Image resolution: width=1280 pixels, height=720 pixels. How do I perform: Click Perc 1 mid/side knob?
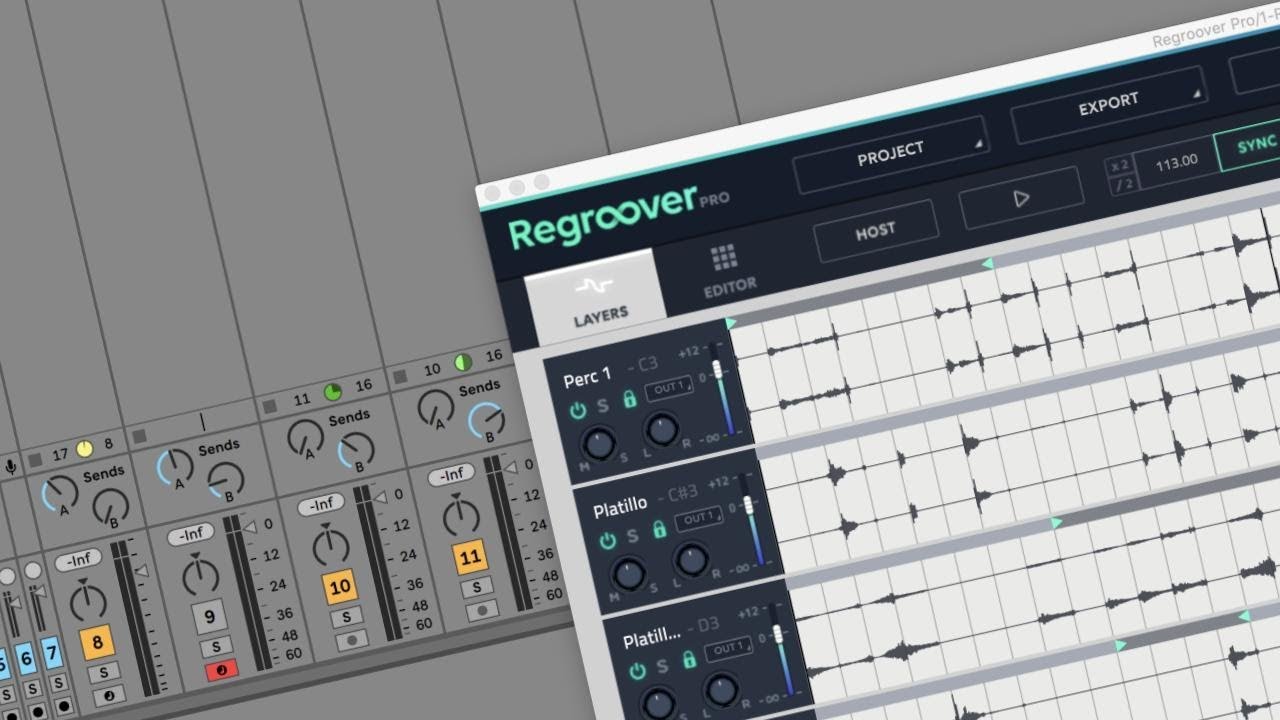click(598, 443)
